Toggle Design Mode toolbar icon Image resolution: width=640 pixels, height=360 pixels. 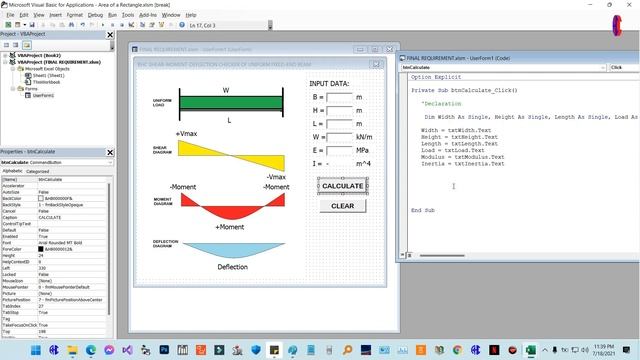[131, 25]
